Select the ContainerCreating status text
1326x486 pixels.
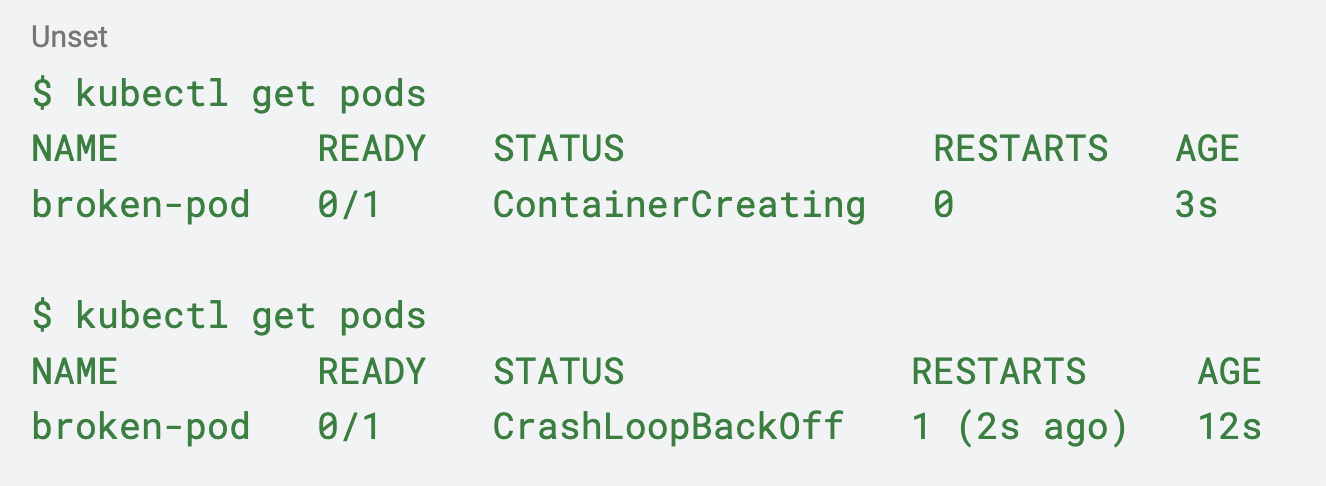tap(679, 205)
